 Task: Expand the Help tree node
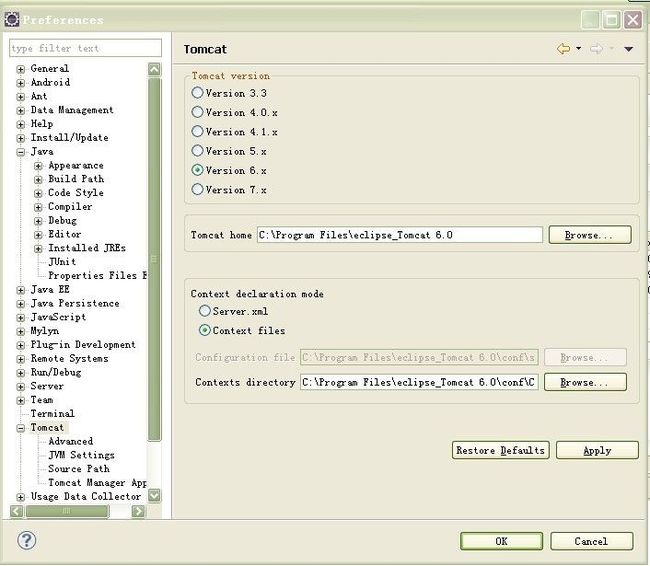click(x=20, y=124)
